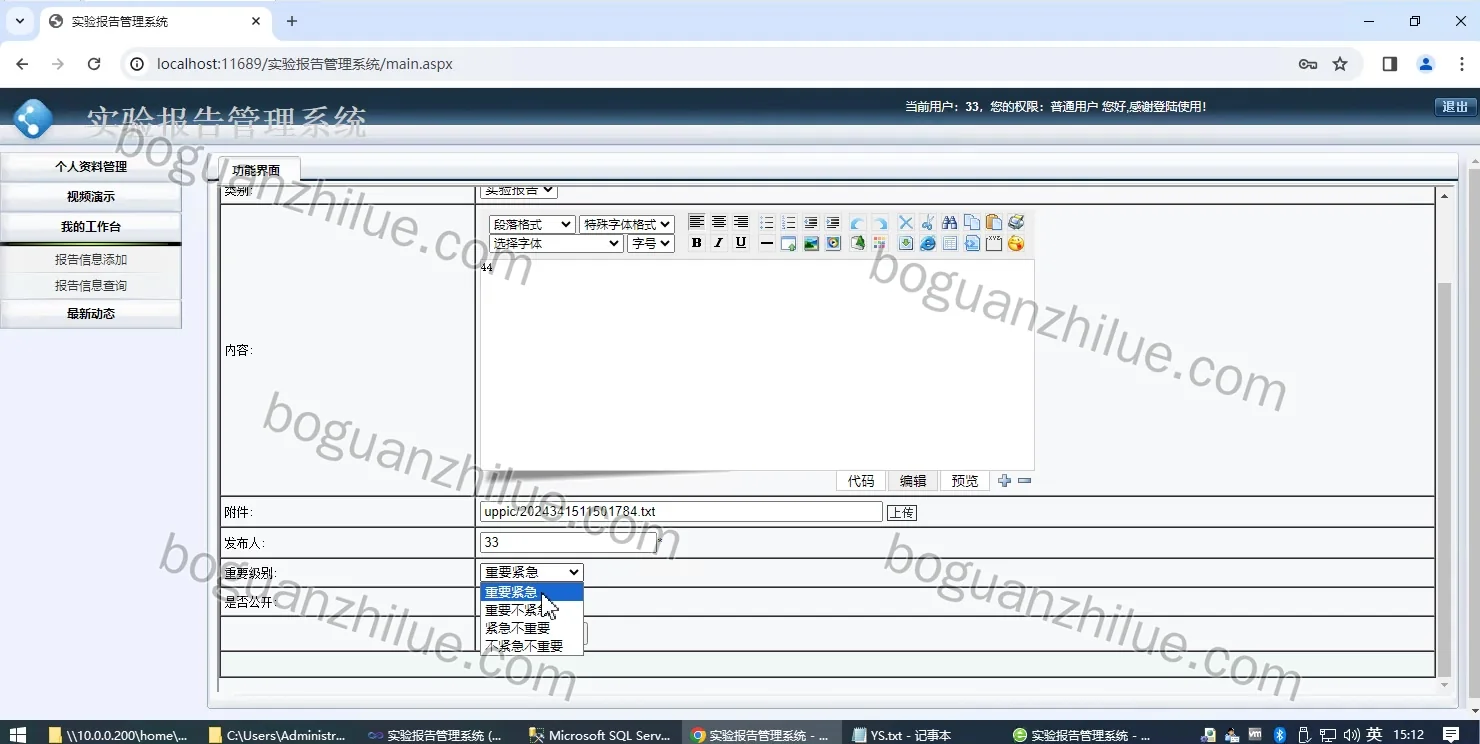Open the 字号 font size dropdown
Viewport: 1480px width, 744px height.
pyautogui.click(x=651, y=243)
